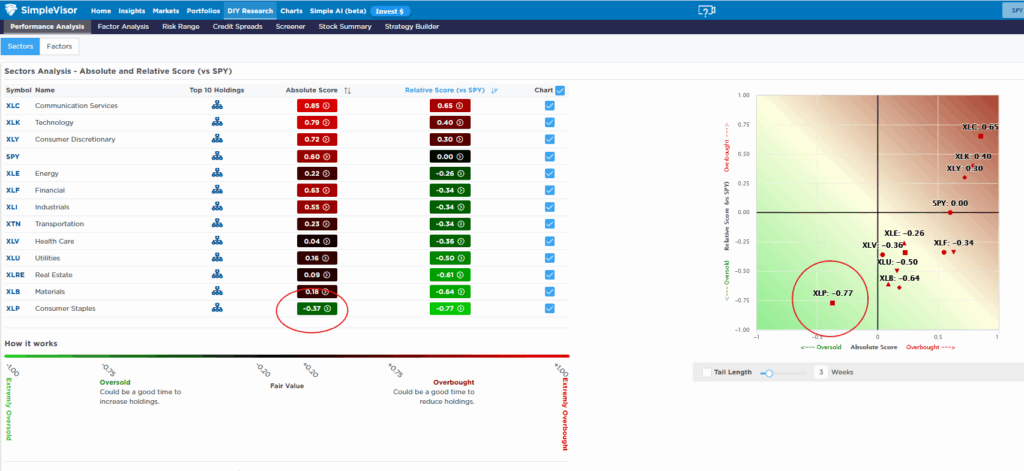
Task: Open holdings icon for Consumer Staples XLP
Action: pos(217,308)
